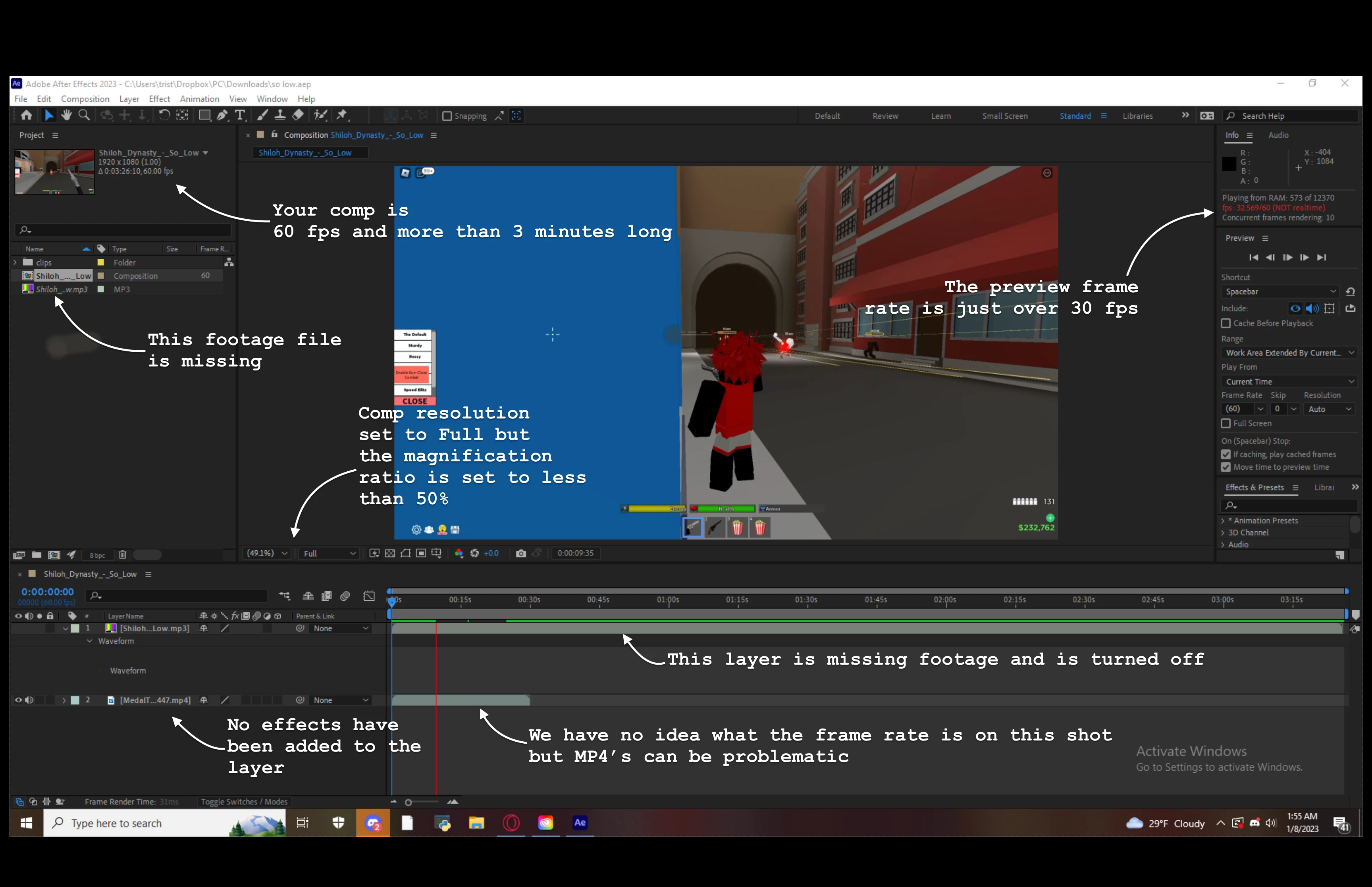Click the Home icon in toolbar

coord(27,115)
